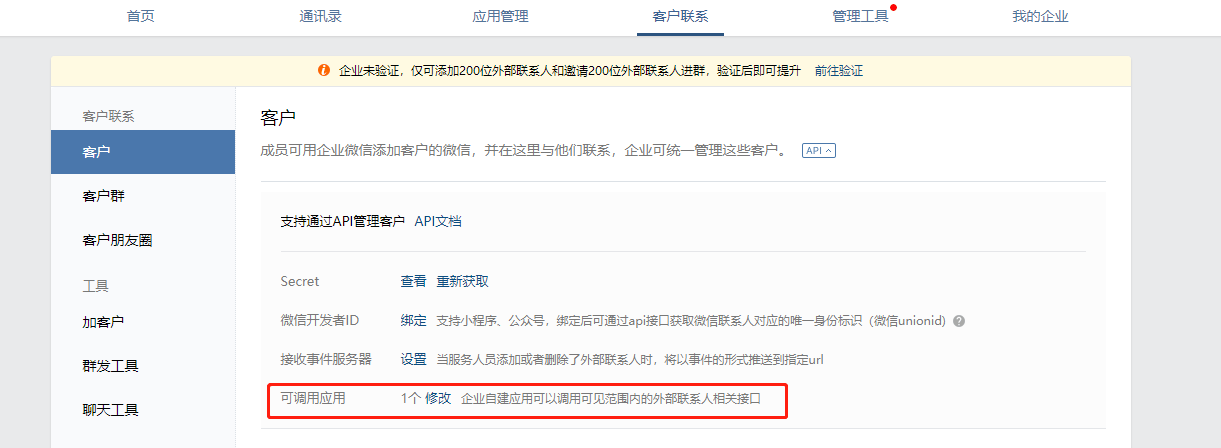The height and width of the screenshot is (448, 1221).
Task: Open the 我的企业 tab
Action: point(1040,16)
